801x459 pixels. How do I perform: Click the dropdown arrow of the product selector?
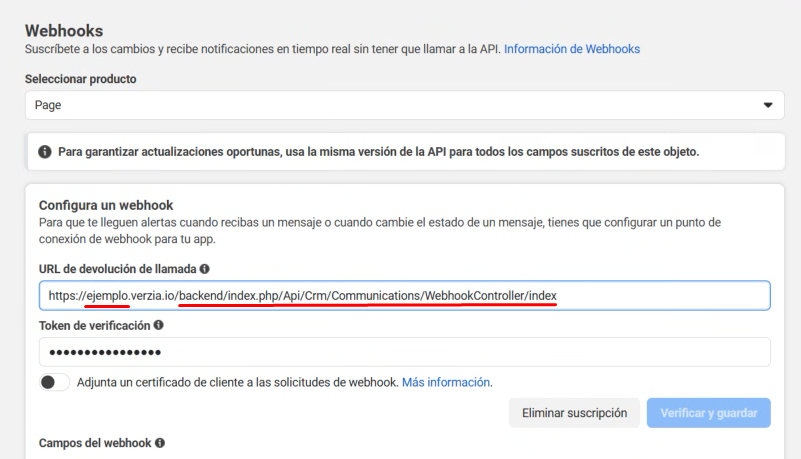click(768, 104)
